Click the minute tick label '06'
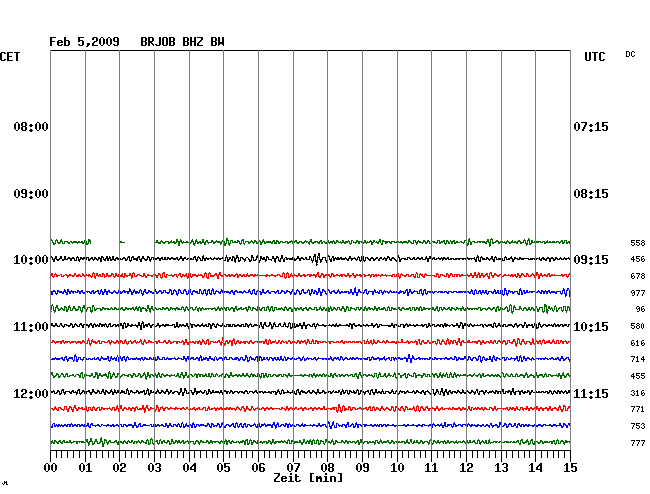The image size is (650, 494). 258,468
